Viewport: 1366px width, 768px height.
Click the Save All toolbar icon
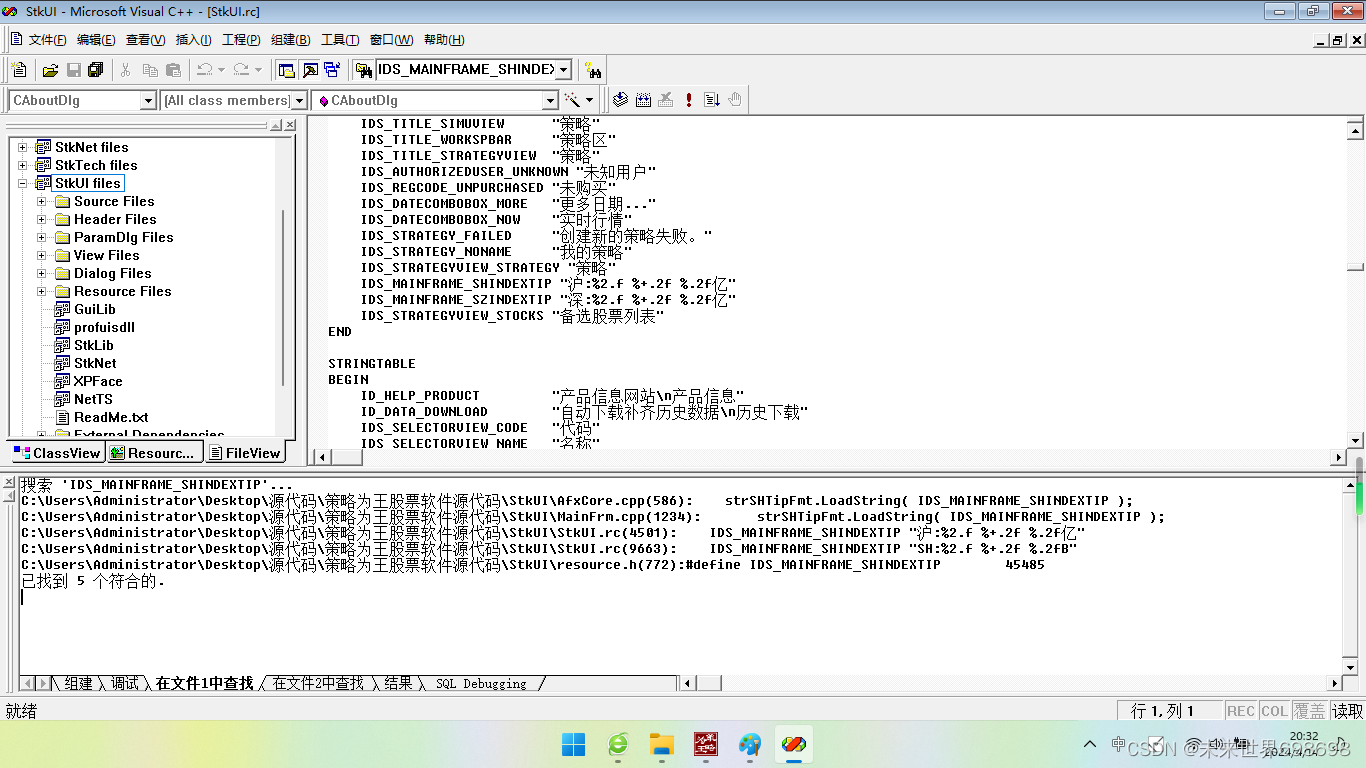click(96, 69)
